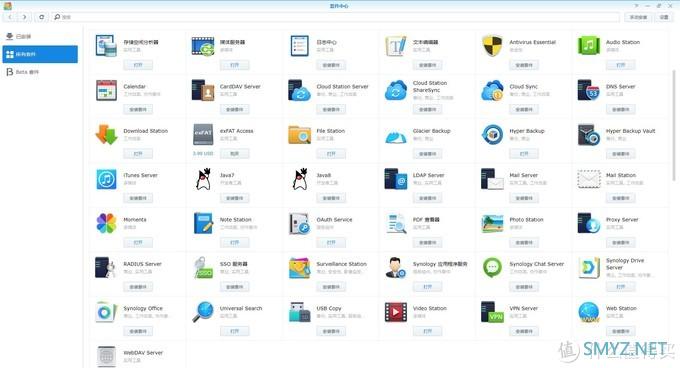Click the File Station folder icon
The image size is (680, 368).
coord(299,134)
